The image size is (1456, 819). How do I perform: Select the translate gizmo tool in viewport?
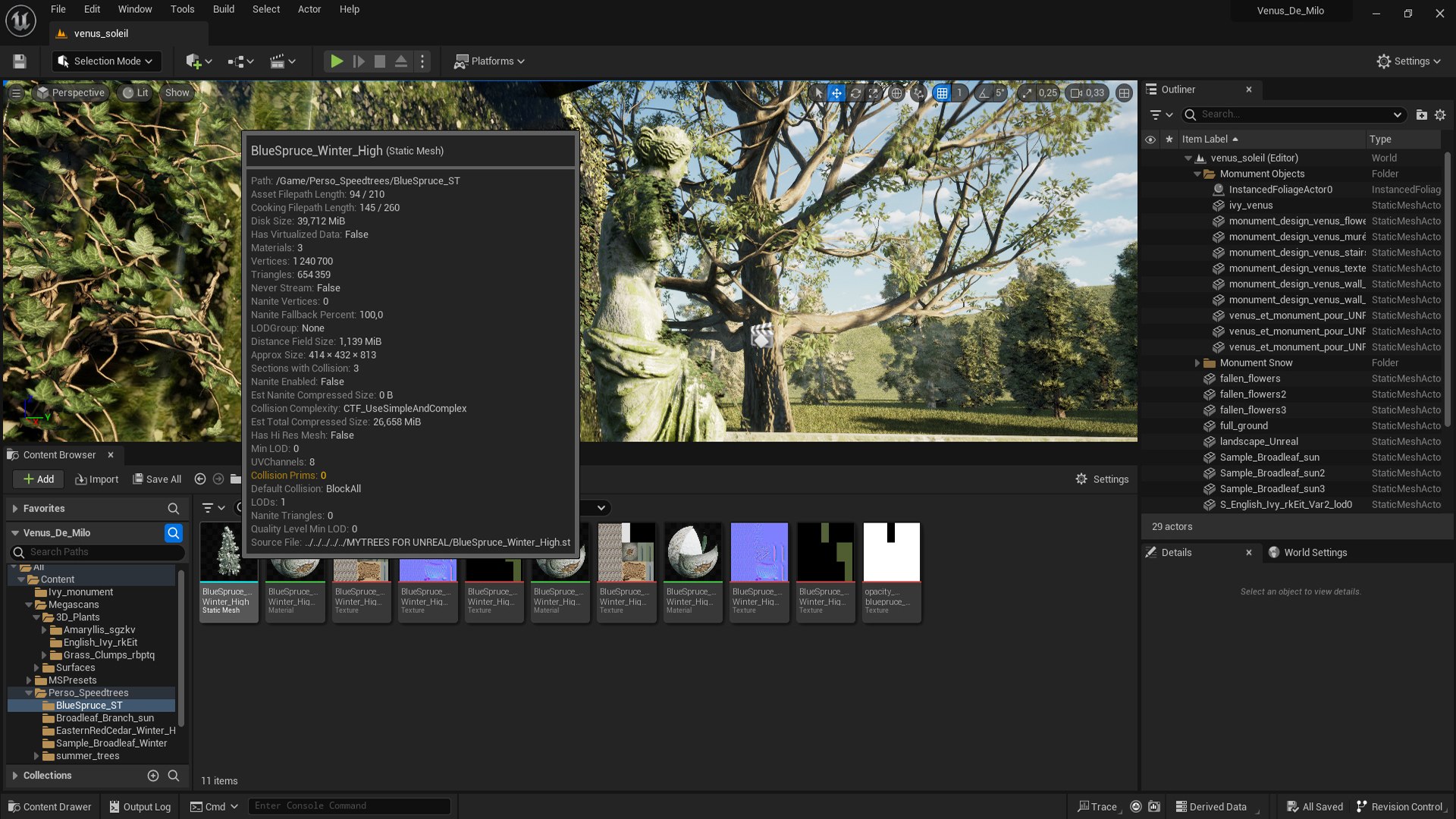click(x=836, y=93)
